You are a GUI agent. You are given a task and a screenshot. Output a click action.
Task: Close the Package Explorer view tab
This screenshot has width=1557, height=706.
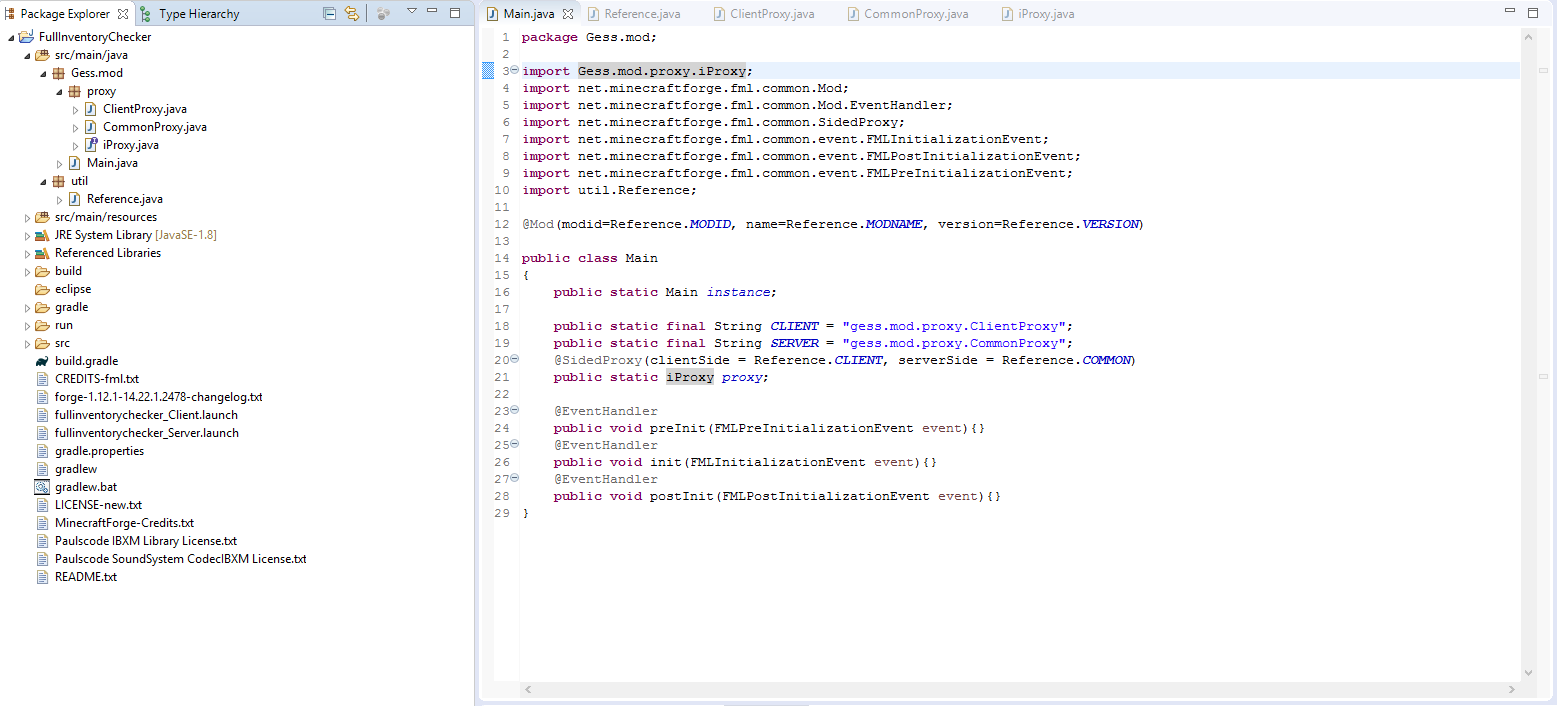[x=122, y=14]
